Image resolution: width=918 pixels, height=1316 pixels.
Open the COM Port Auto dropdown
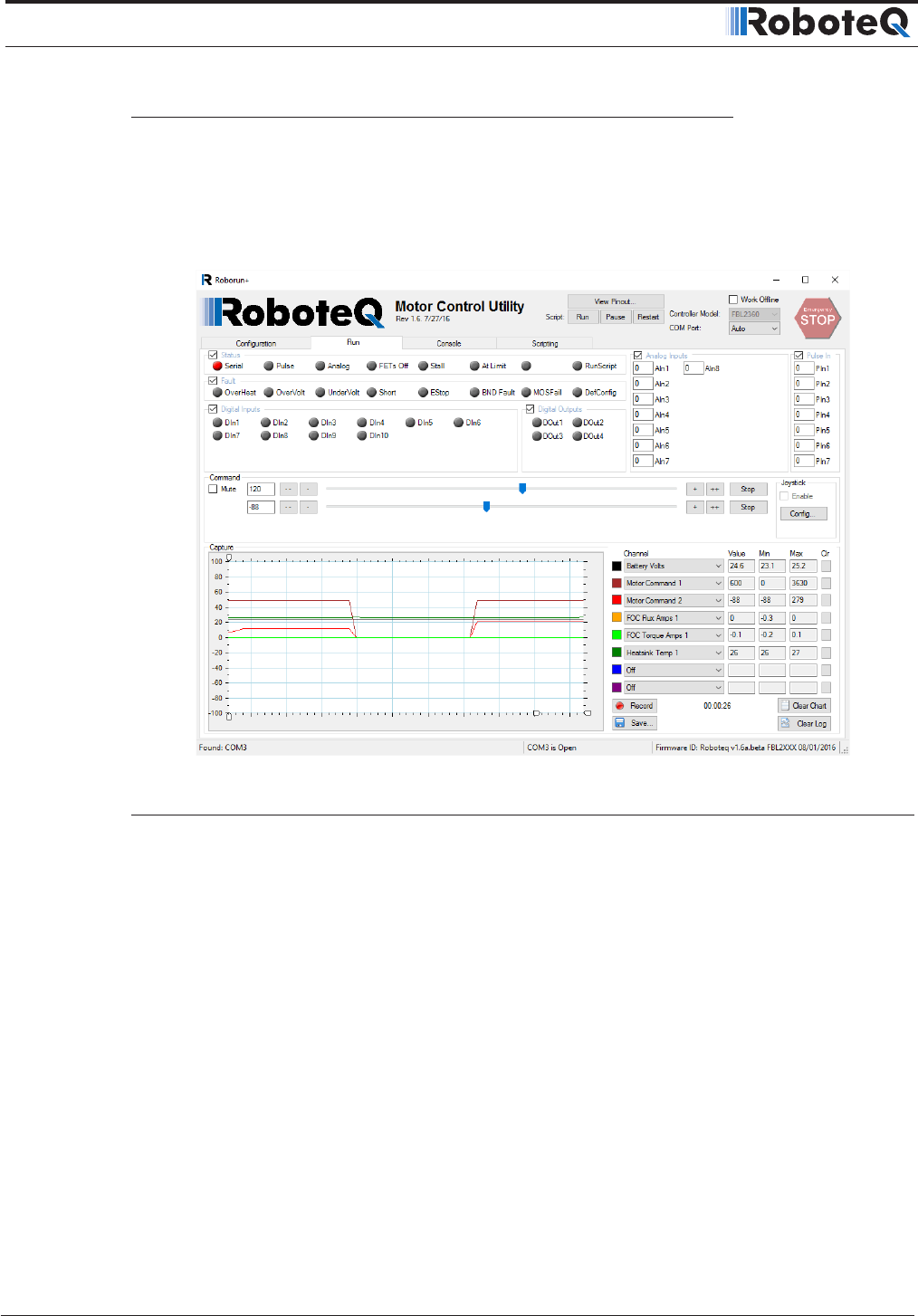[x=754, y=329]
